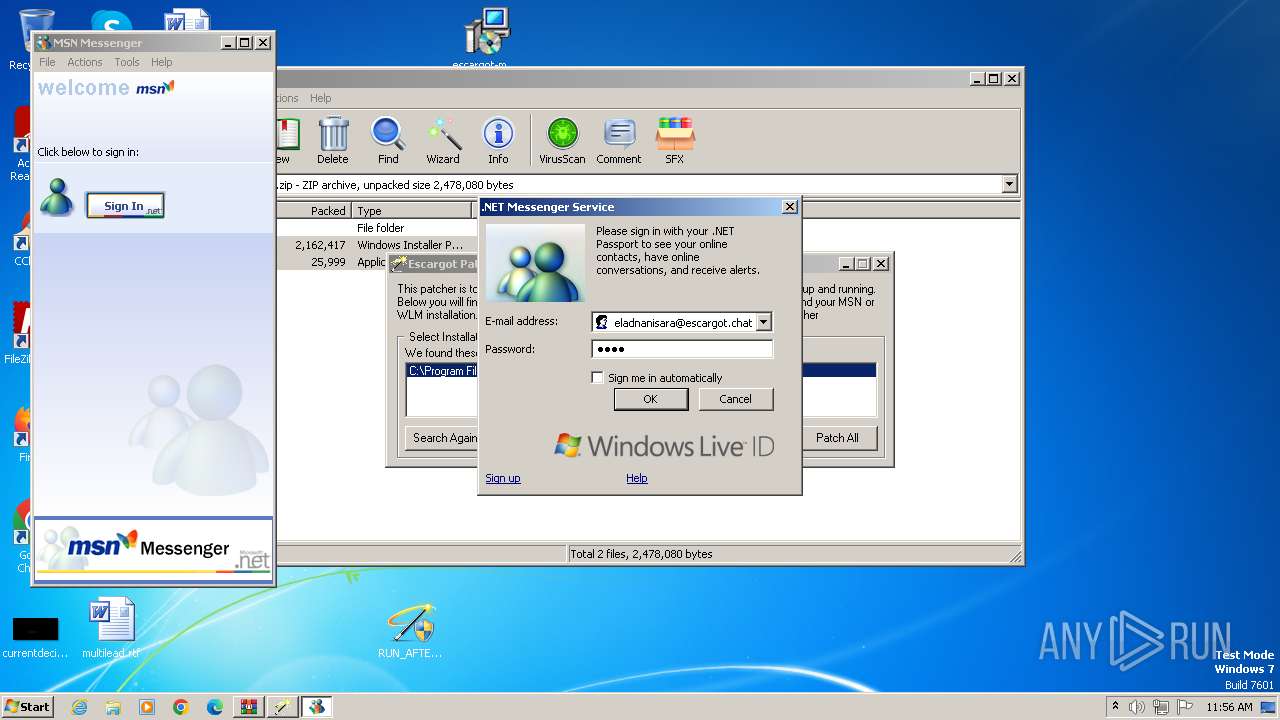The width and height of the screenshot is (1280, 720).
Task: Click the Sign up link
Action: (x=503, y=478)
